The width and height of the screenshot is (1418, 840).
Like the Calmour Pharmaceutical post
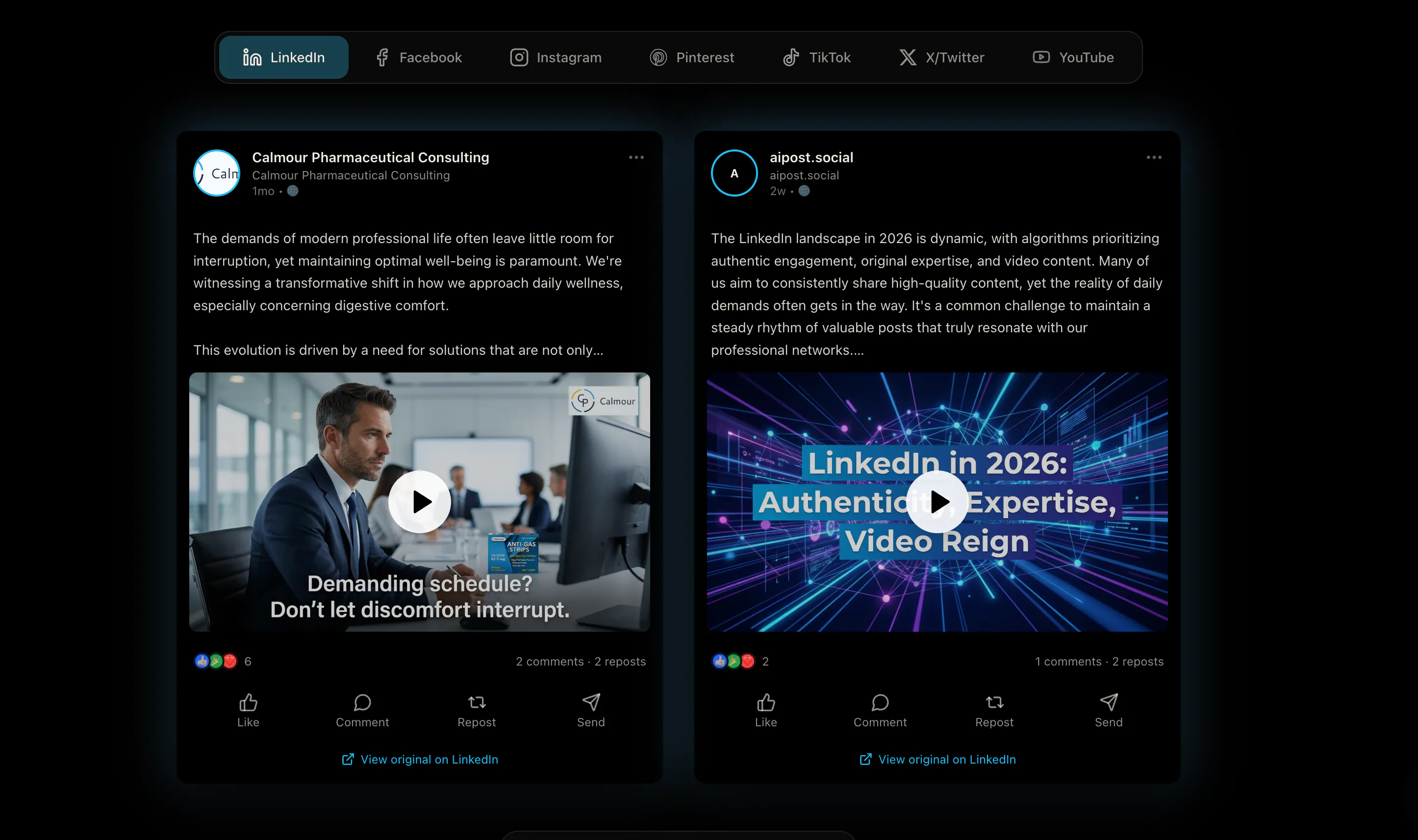(248, 711)
